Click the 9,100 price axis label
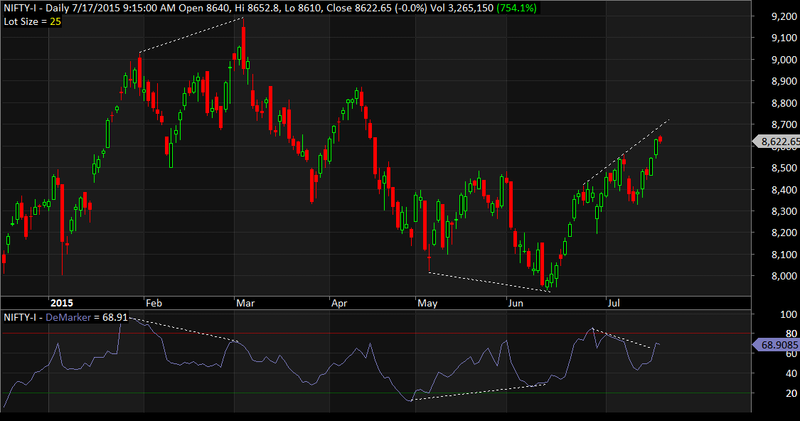 (x=784, y=38)
